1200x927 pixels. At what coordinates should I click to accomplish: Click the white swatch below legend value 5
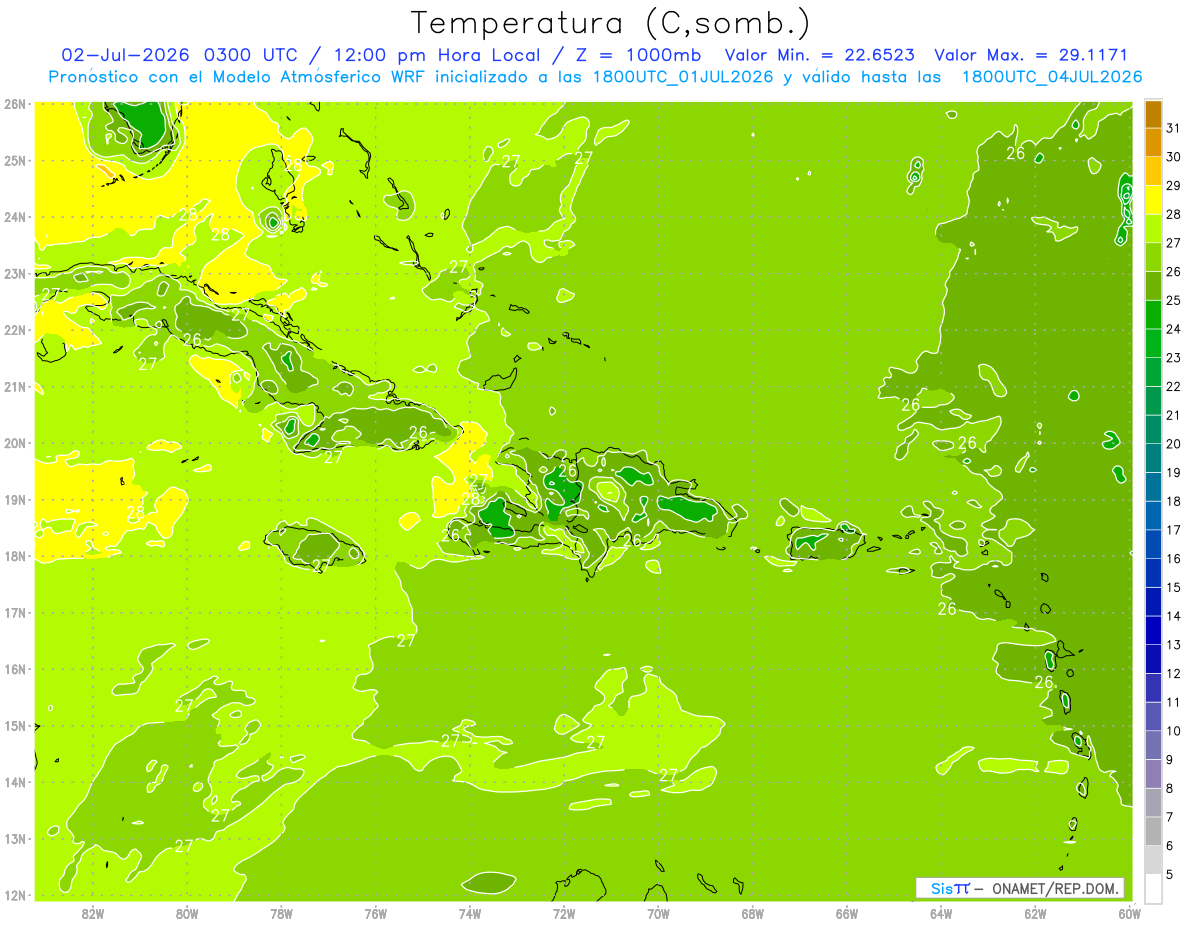pyautogui.click(x=1153, y=888)
